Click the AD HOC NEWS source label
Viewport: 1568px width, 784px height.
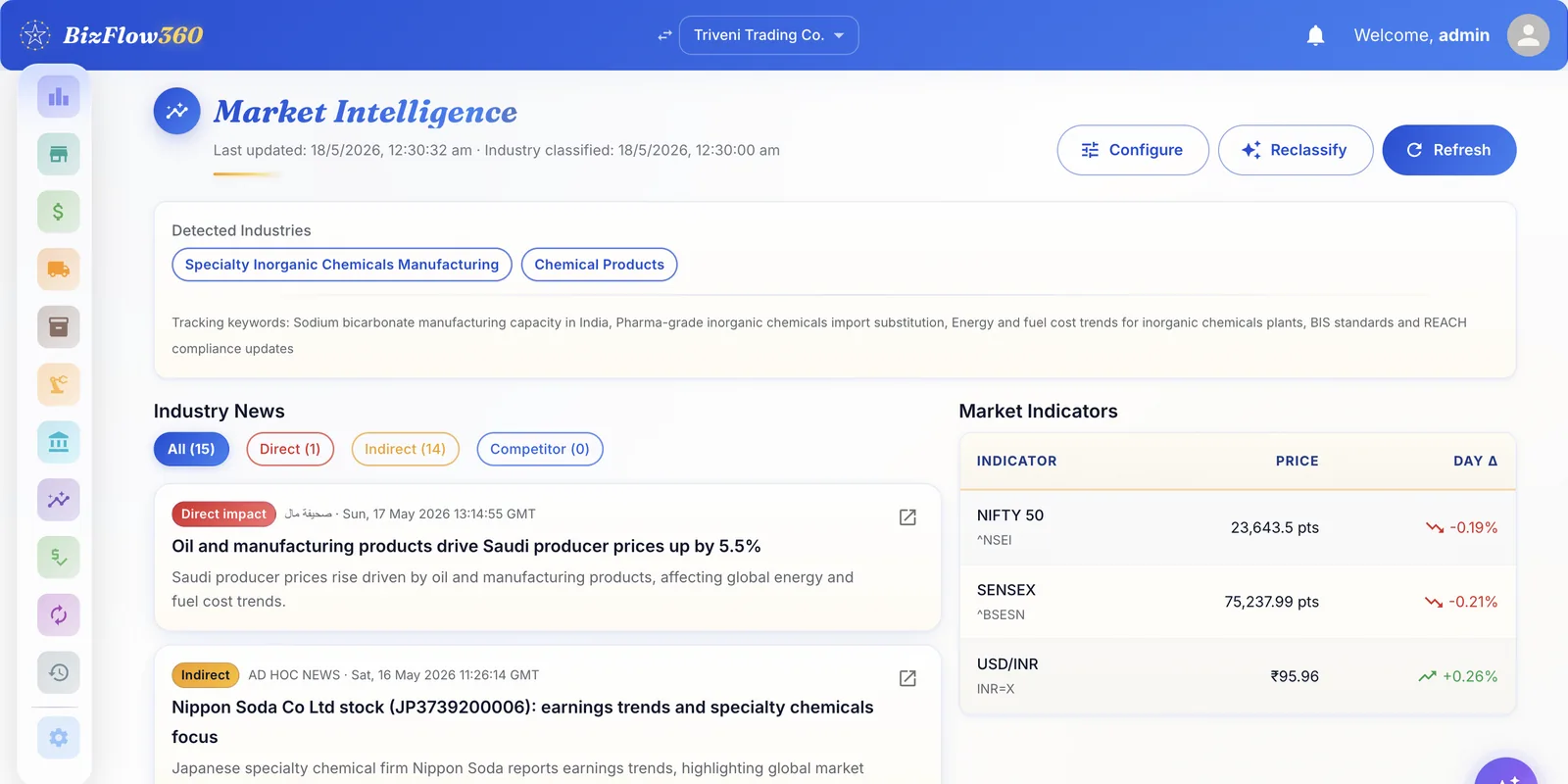coord(294,675)
